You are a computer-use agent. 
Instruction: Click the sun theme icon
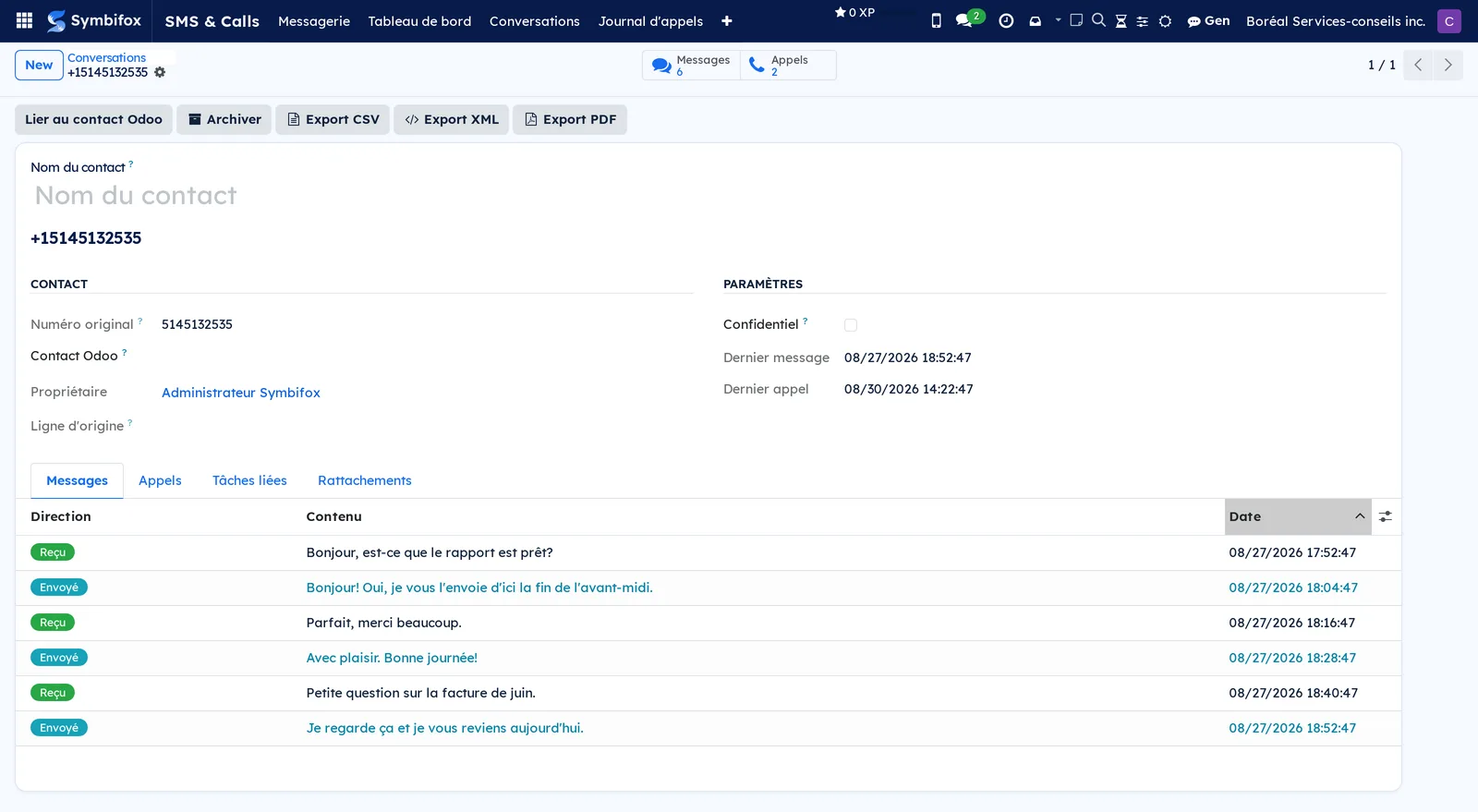pos(1165,20)
